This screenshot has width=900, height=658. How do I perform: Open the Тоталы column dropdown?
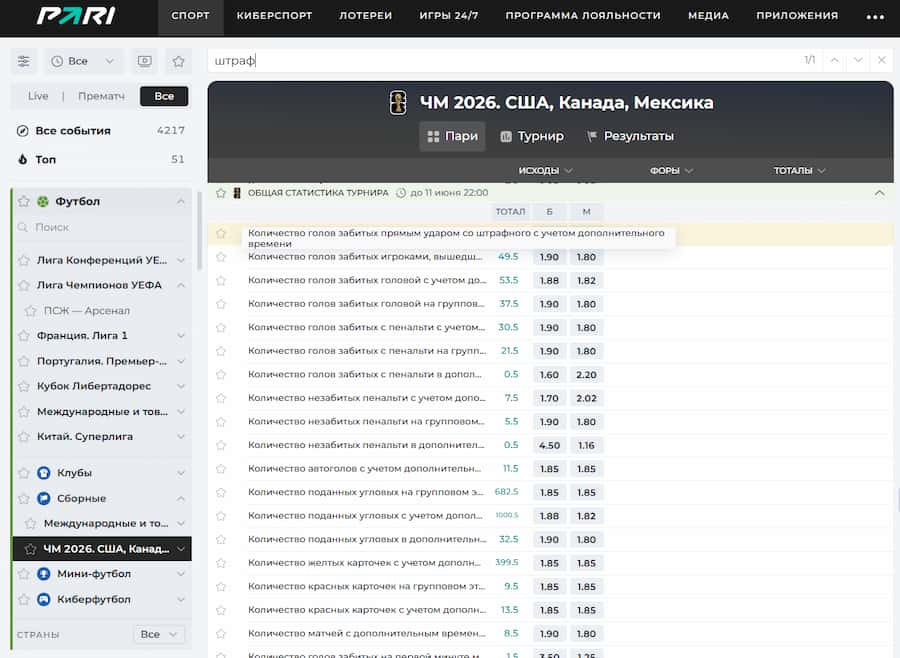(799, 171)
